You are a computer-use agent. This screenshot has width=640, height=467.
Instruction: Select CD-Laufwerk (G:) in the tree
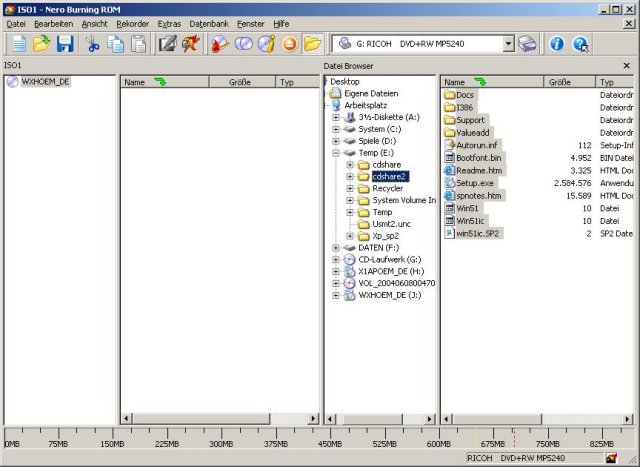point(389,260)
